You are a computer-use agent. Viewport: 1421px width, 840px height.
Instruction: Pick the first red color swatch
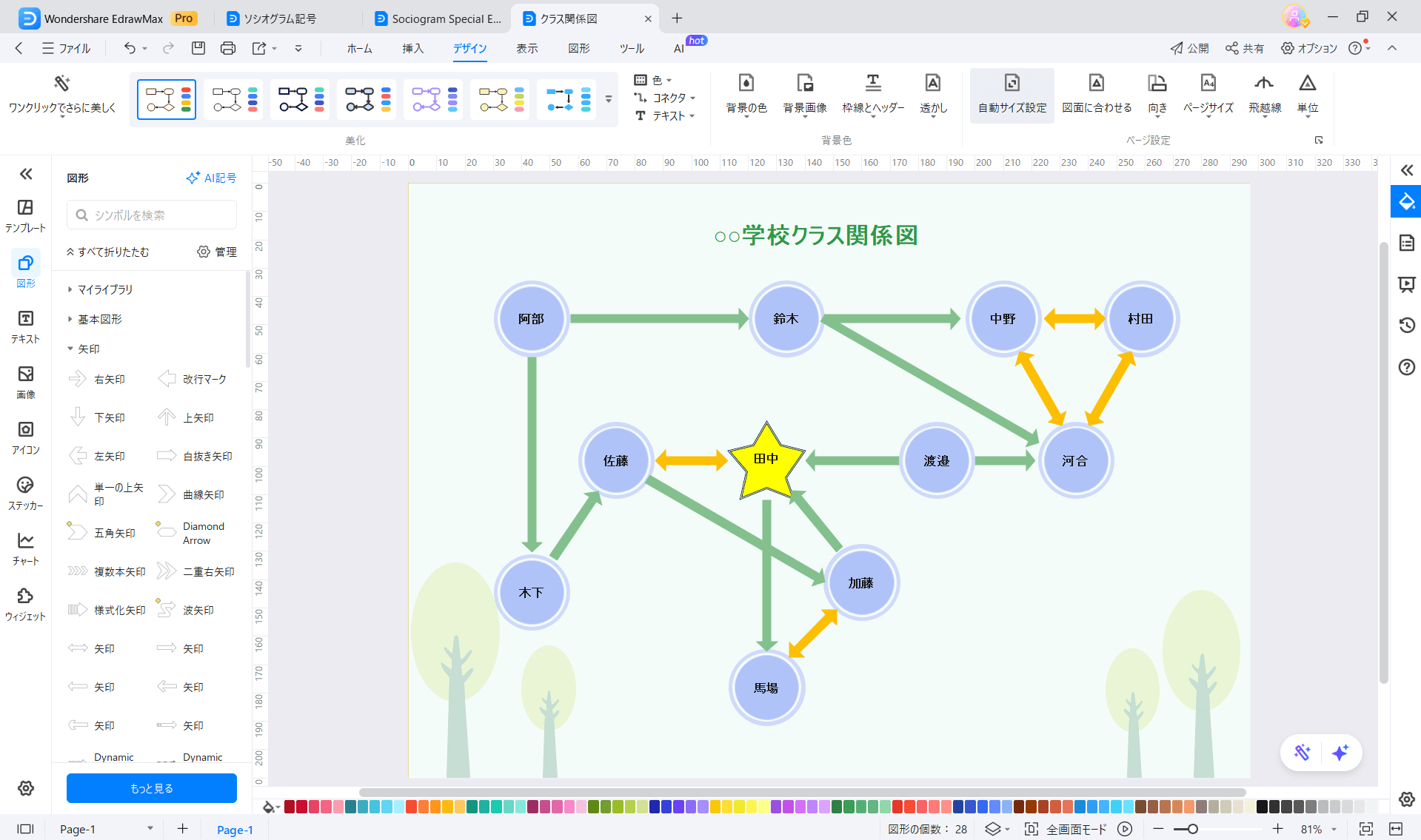[290, 807]
